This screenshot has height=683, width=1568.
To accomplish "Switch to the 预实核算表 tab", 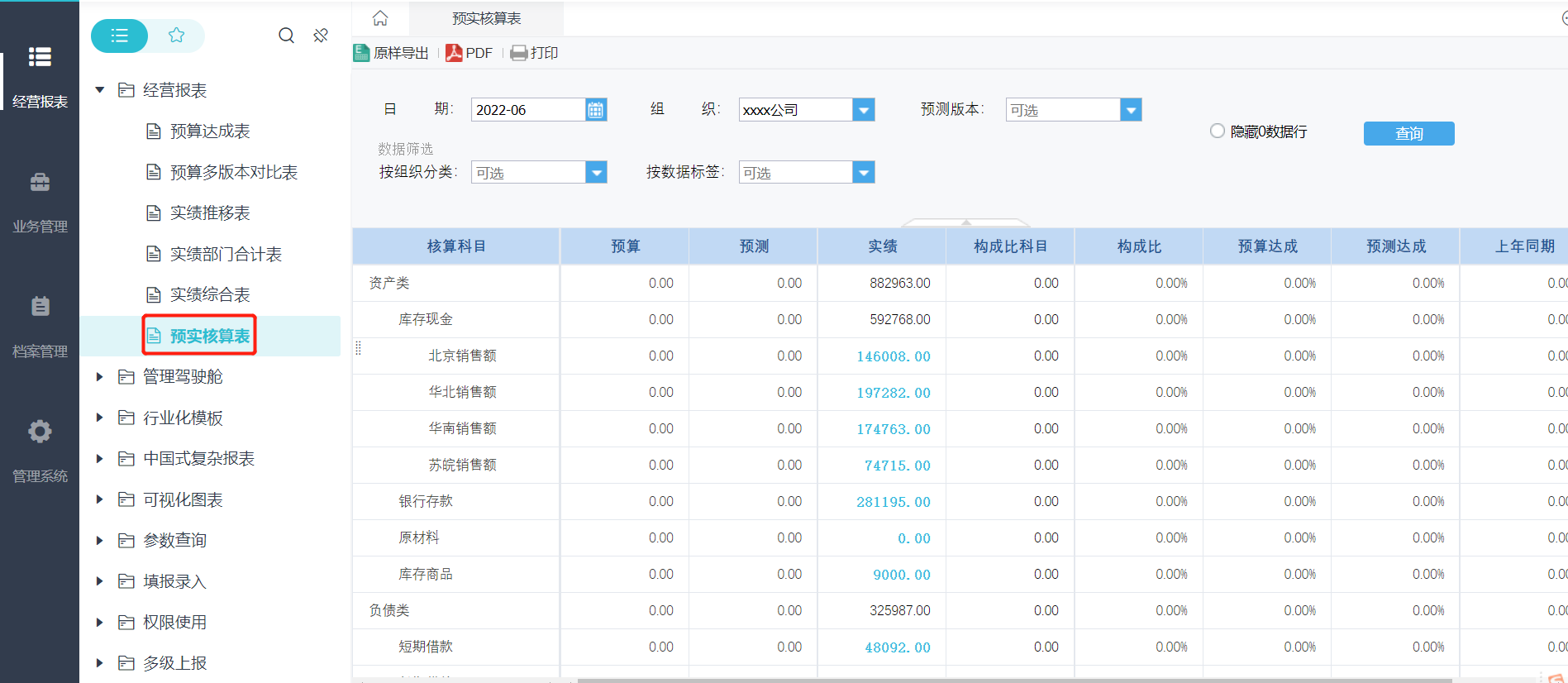I will click(x=487, y=18).
